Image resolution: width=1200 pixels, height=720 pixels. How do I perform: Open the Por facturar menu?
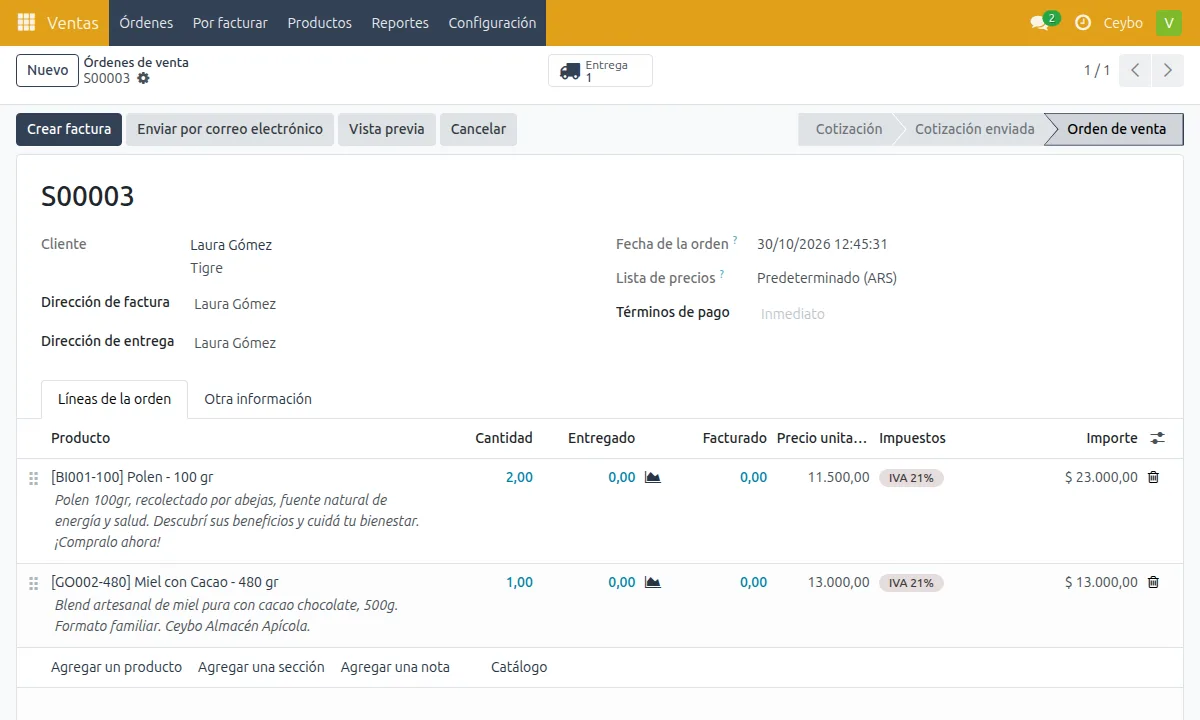pos(230,23)
